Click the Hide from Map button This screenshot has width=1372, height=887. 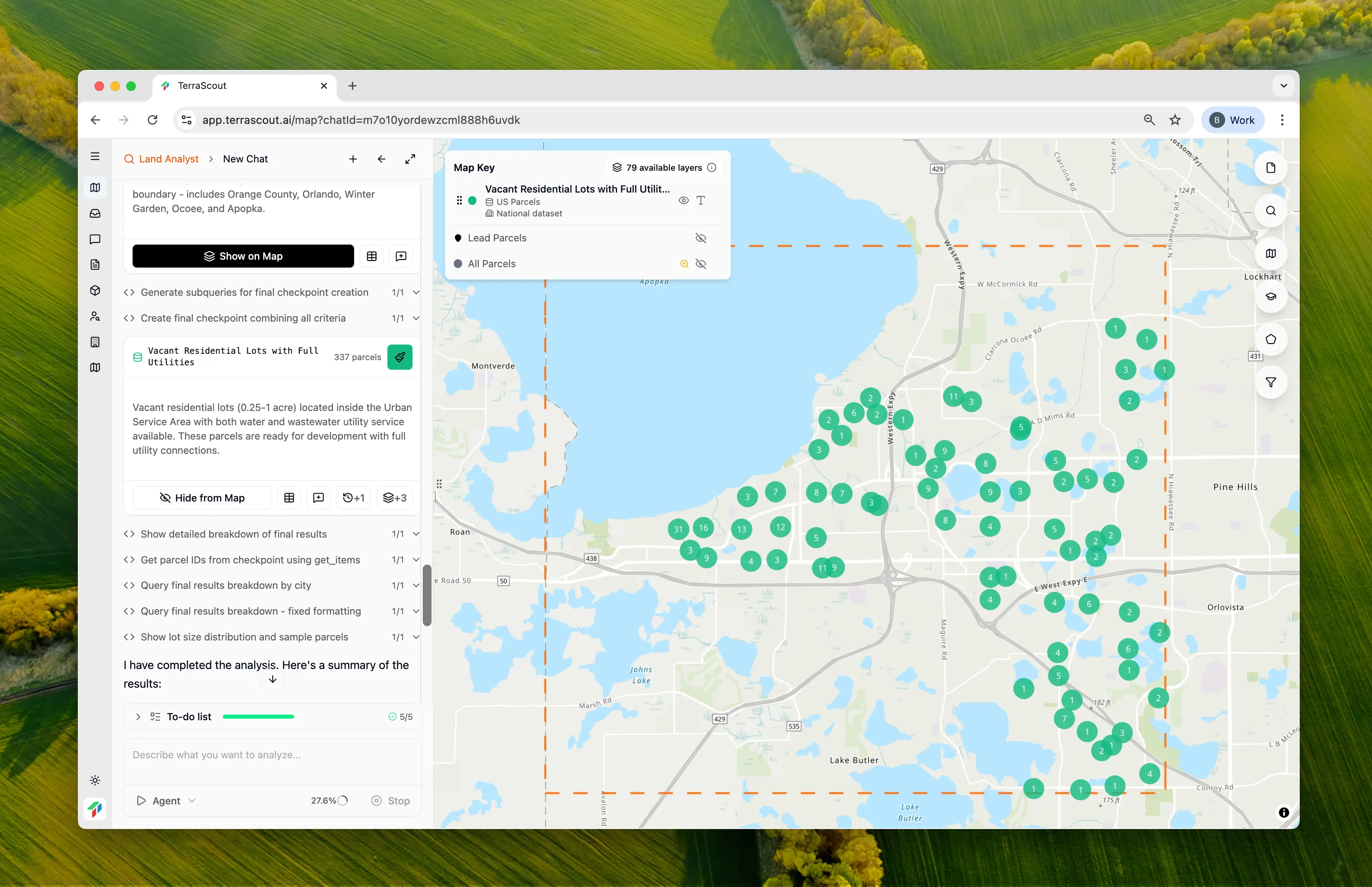pyautogui.click(x=202, y=497)
